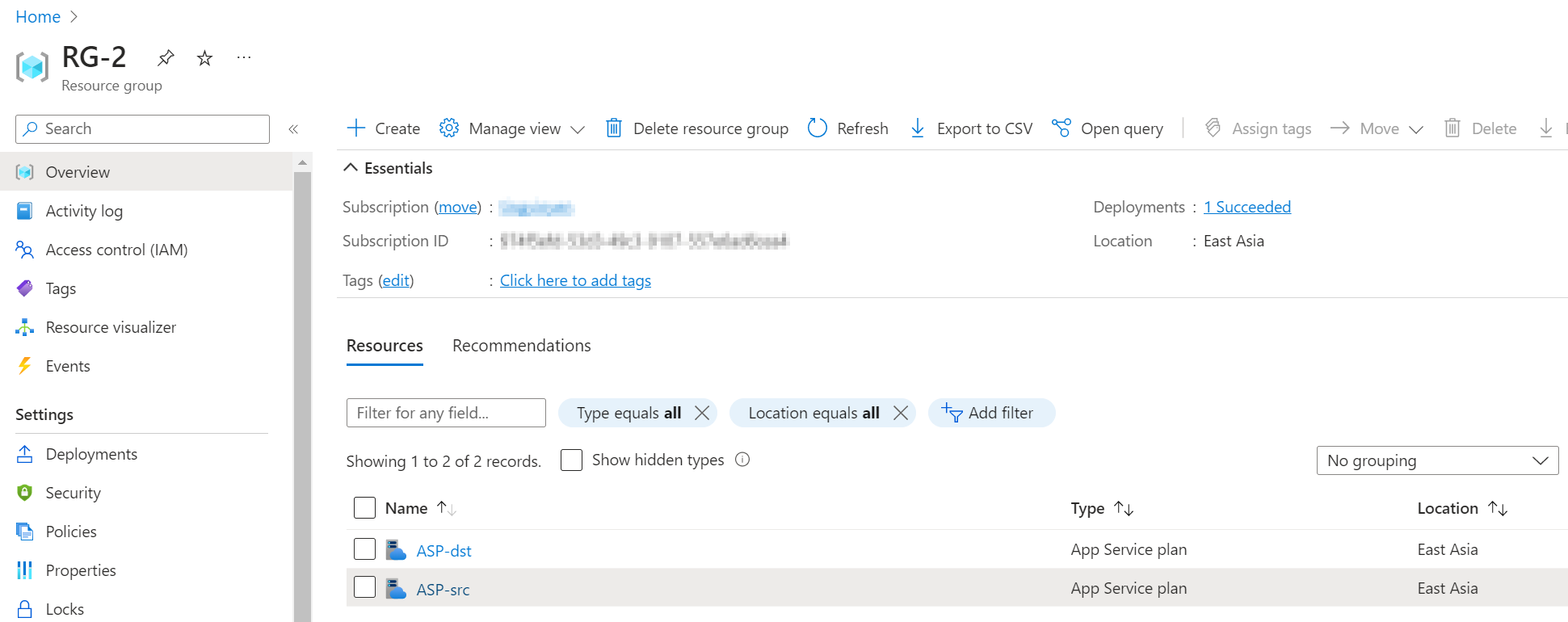Click the info icon beside Show hidden types
Image resolution: width=1568 pixels, height=622 pixels.
pyautogui.click(x=742, y=460)
